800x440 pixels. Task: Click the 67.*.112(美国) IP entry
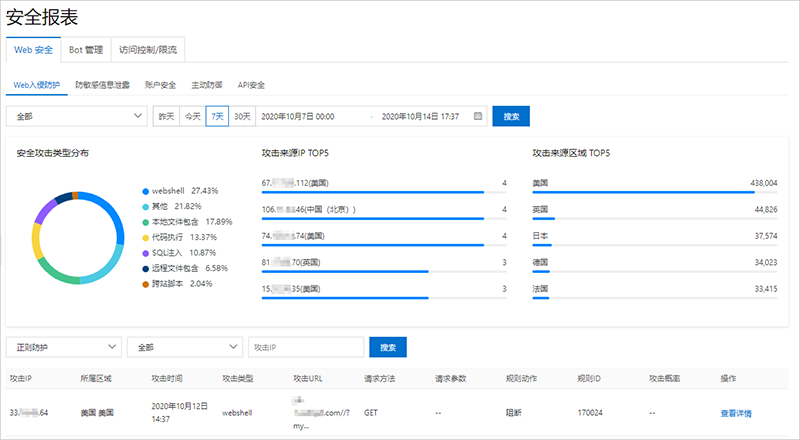click(x=295, y=183)
